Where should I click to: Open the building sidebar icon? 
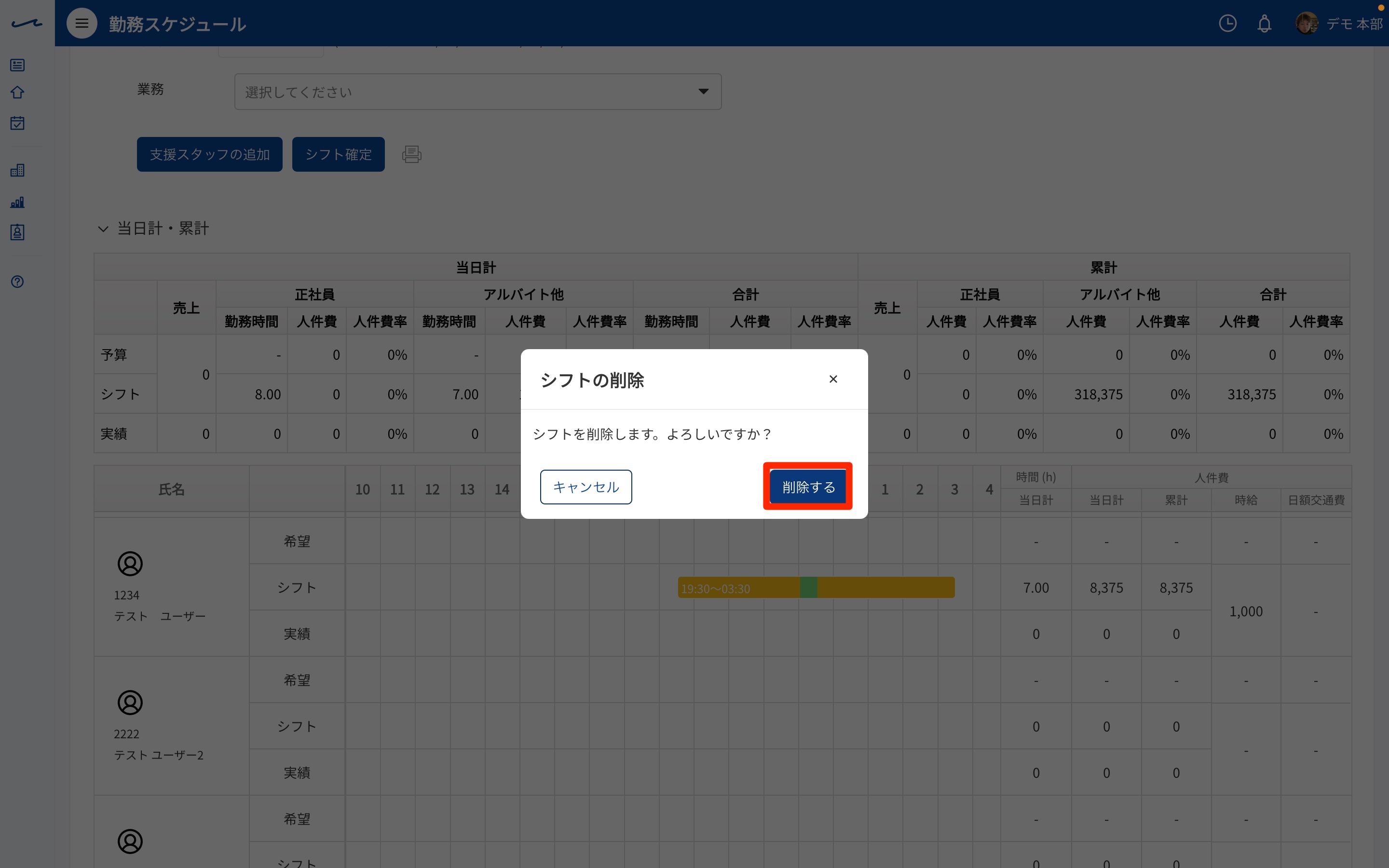pyautogui.click(x=17, y=170)
